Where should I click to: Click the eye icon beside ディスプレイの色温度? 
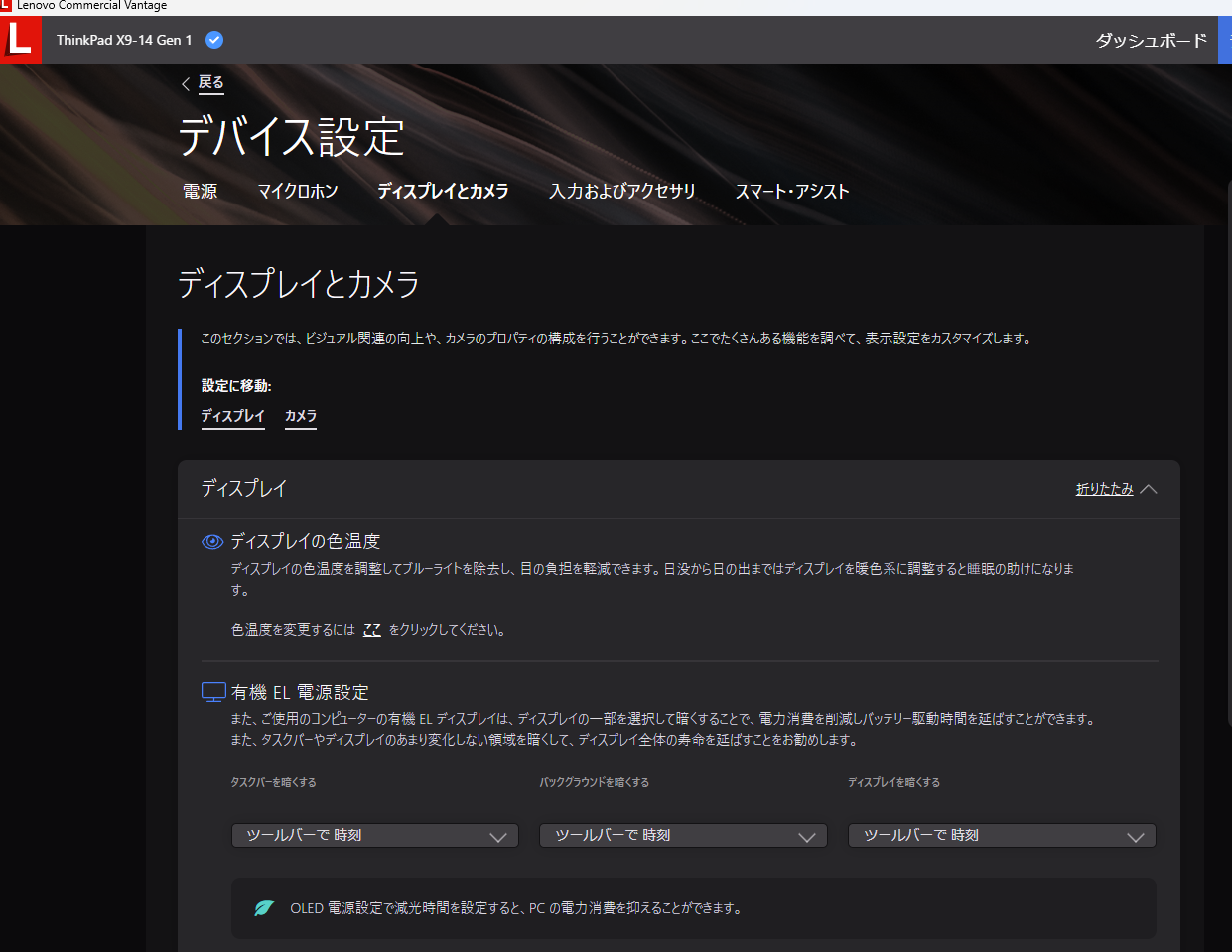click(212, 541)
